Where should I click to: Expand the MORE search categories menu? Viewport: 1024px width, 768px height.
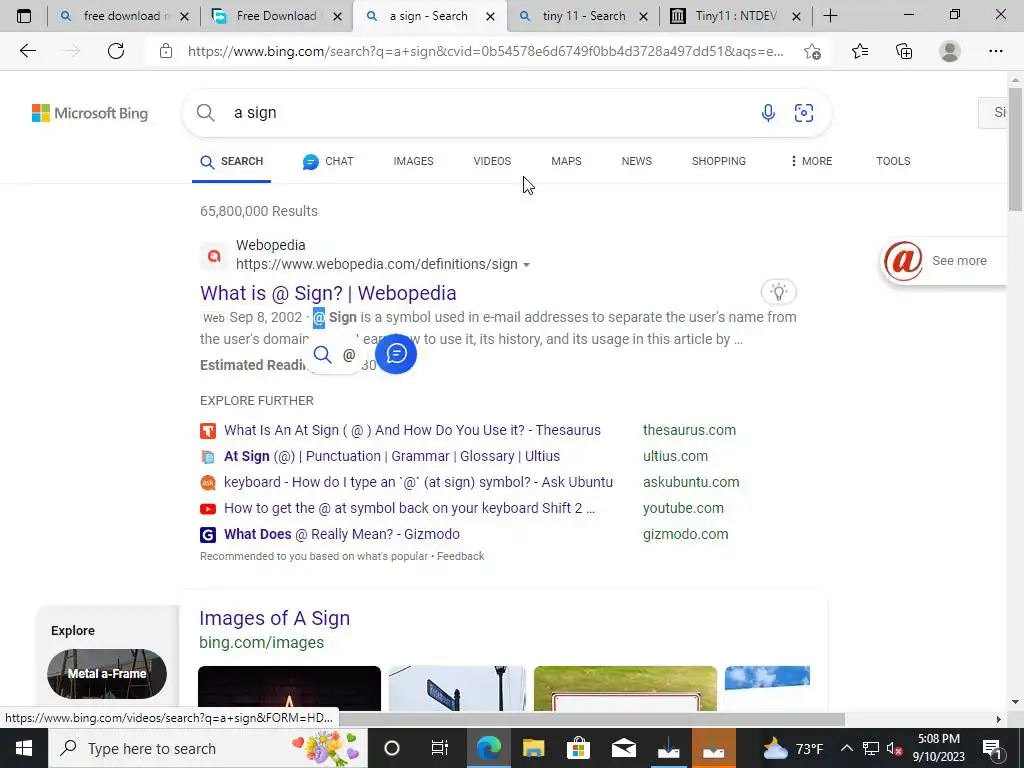[x=811, y=161]
